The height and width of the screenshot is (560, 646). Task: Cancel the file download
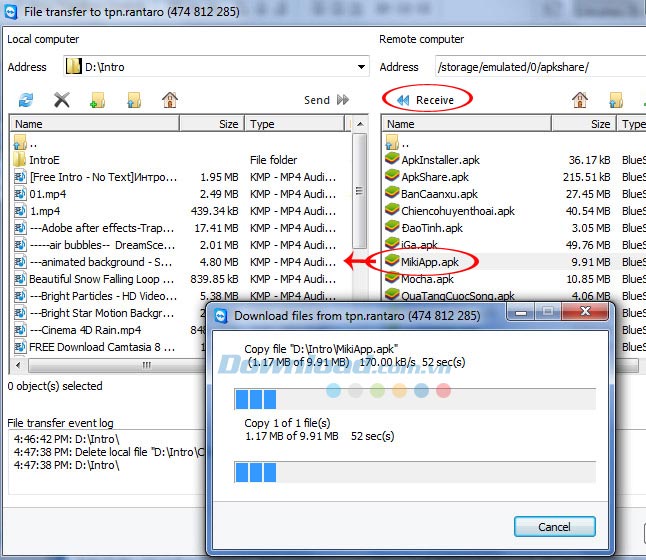click(x=555, y=527)
